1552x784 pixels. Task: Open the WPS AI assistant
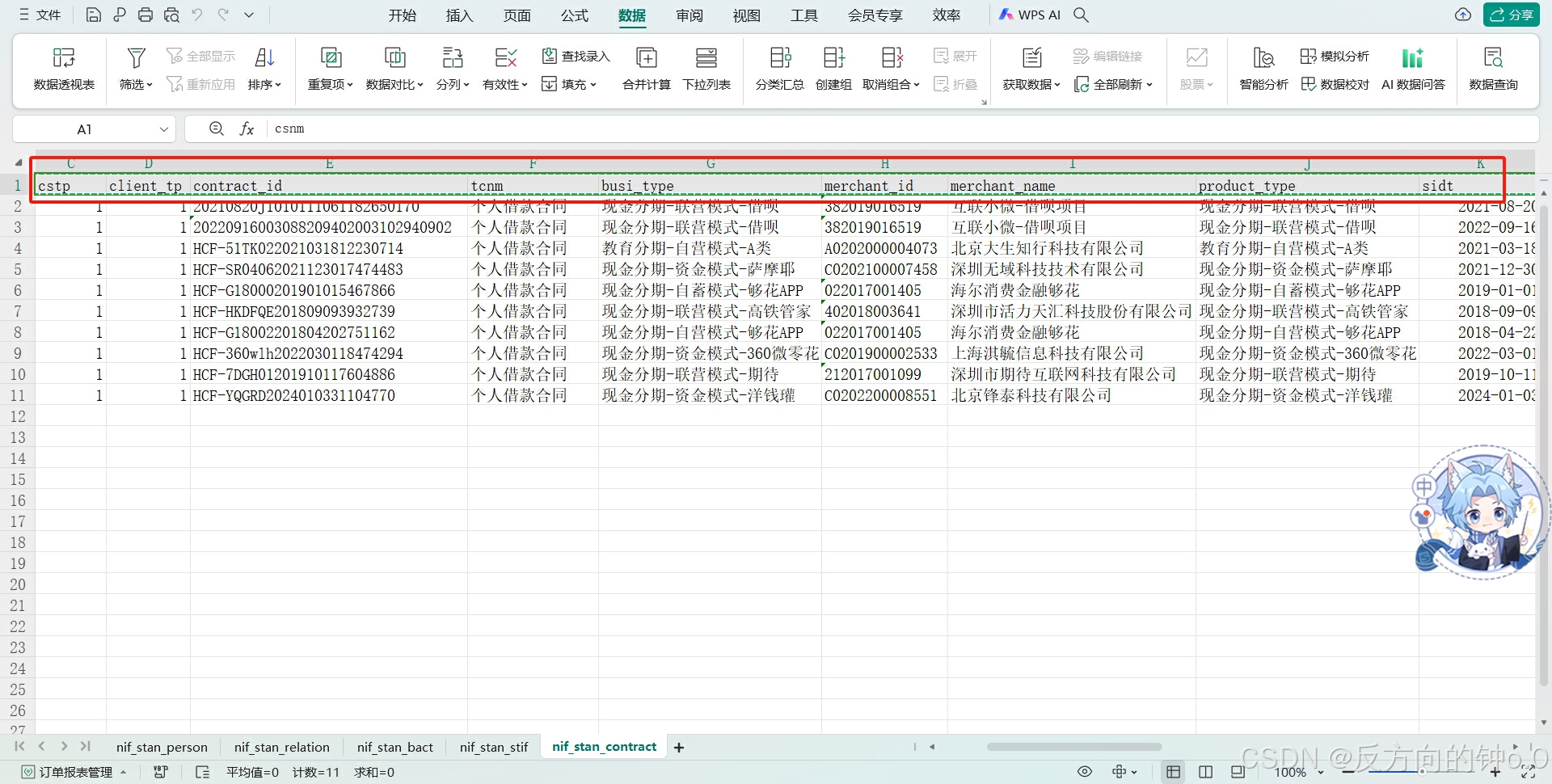tap(1030, 15)
